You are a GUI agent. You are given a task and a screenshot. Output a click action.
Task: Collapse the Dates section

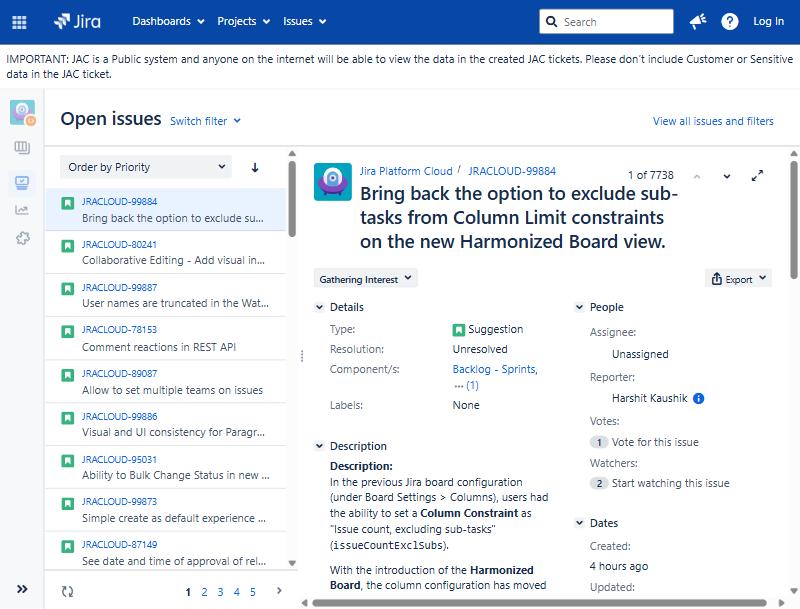pos(579,523)
